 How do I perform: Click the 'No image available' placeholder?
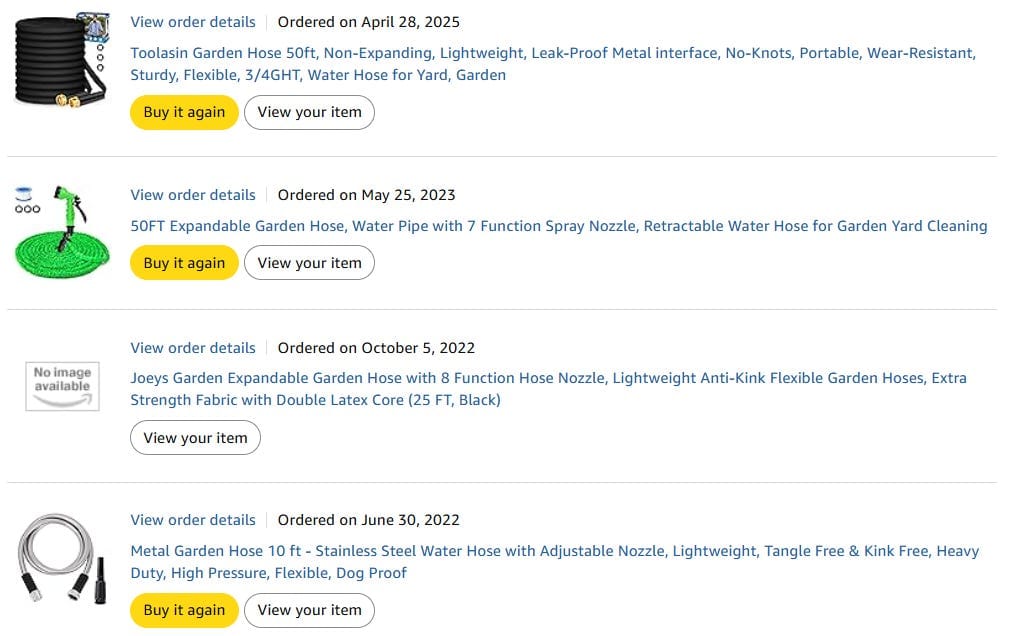pos(63,386)
